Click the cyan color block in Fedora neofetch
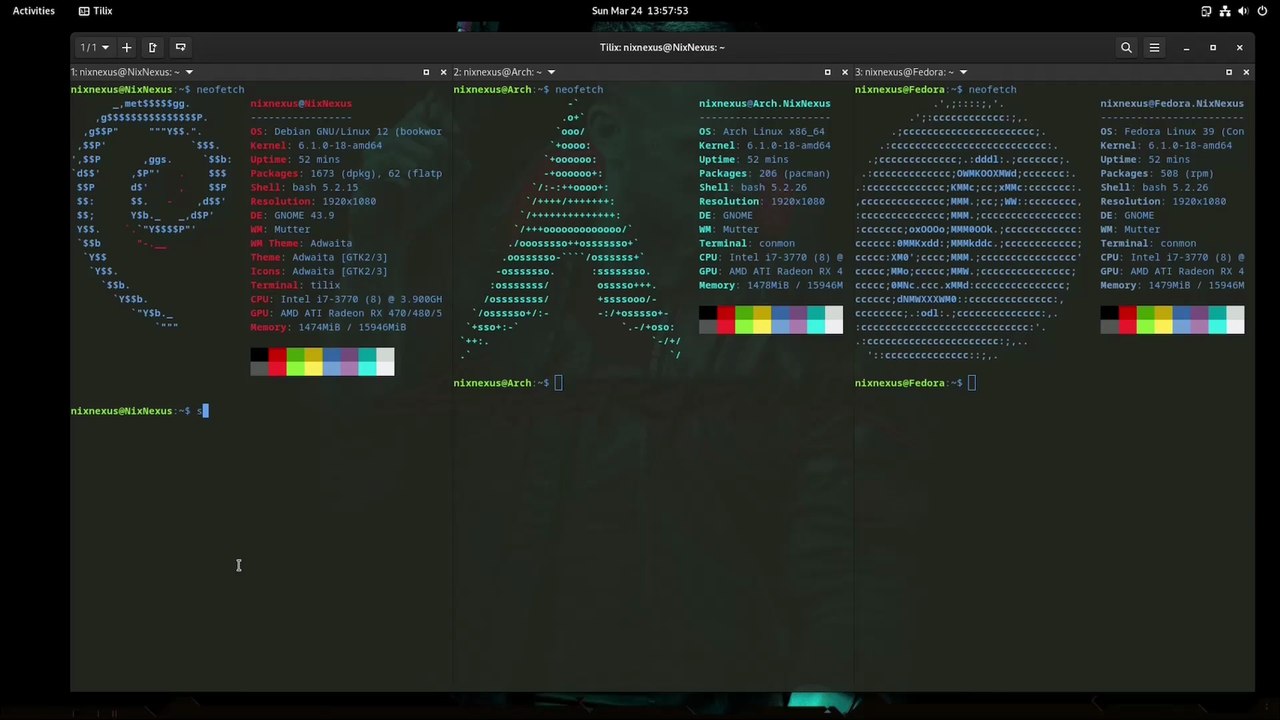The image size is (1280, 720). (1217, 320)
